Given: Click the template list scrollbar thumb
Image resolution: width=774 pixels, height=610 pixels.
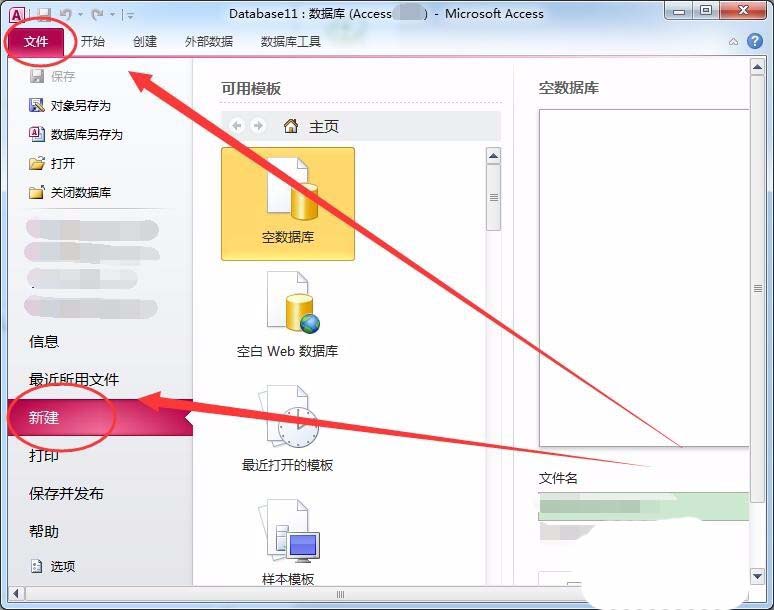Looking at the screenshot, I should 493,197.
